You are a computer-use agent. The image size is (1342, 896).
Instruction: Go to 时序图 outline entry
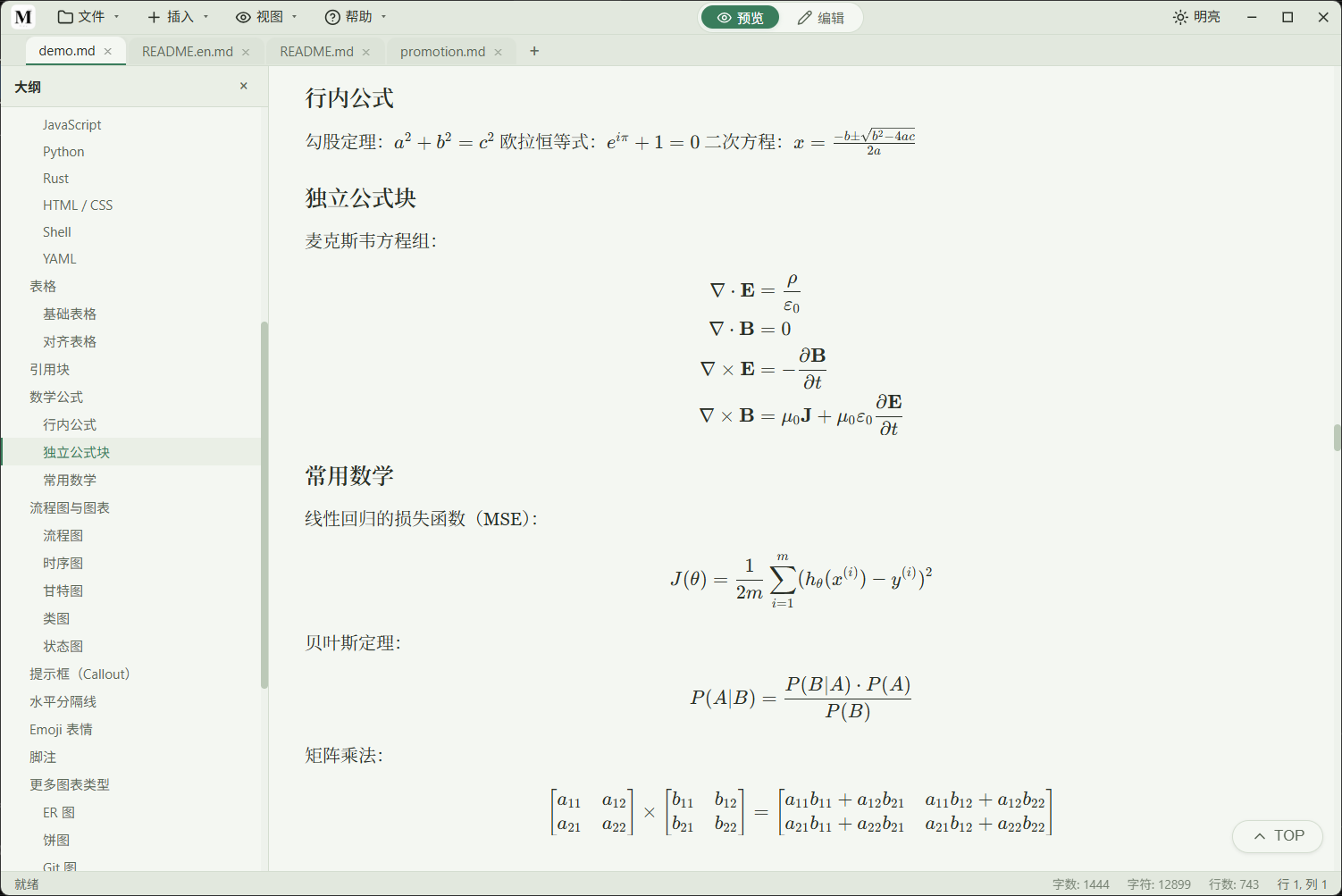[x=63, y=563]
